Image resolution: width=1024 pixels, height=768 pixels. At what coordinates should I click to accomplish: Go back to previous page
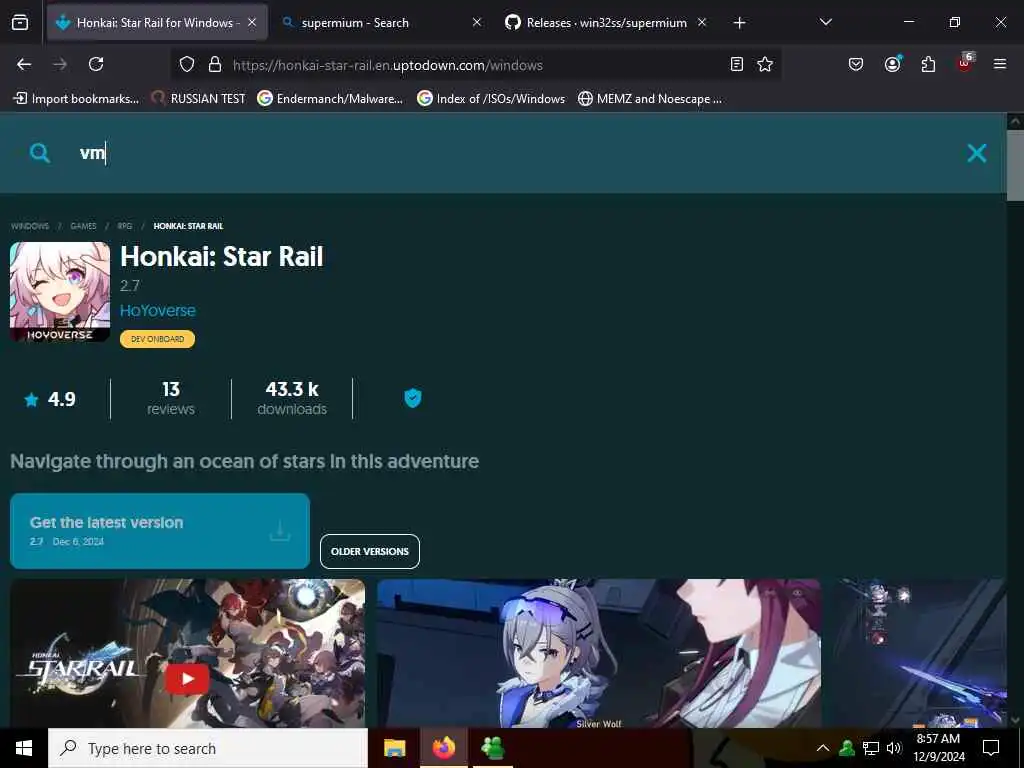tap(24, 64)
